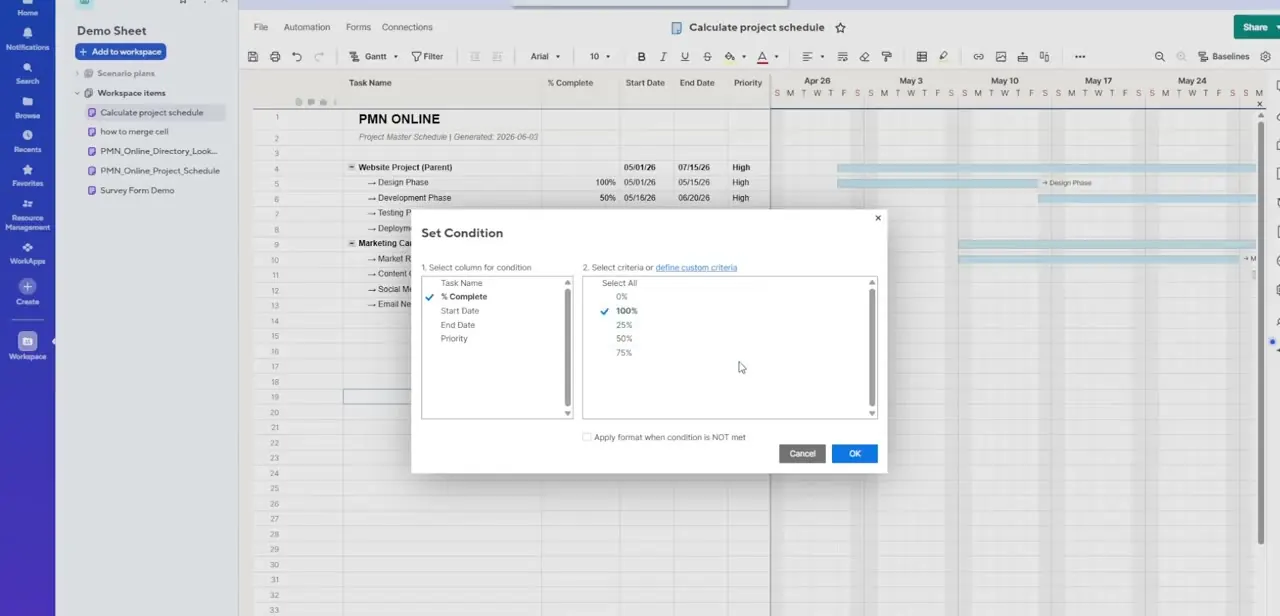Click the Insert link icon

[x=978, y=57]
